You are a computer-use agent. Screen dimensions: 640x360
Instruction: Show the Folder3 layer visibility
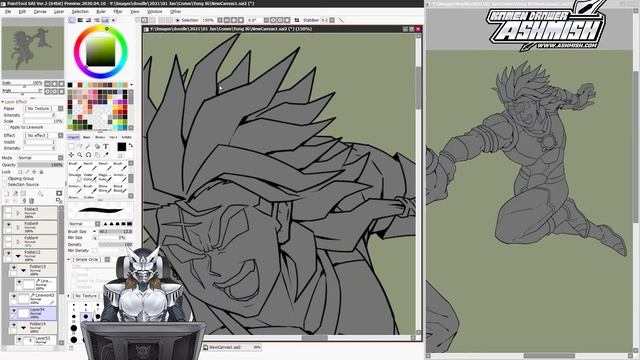[x=9, y=211]
